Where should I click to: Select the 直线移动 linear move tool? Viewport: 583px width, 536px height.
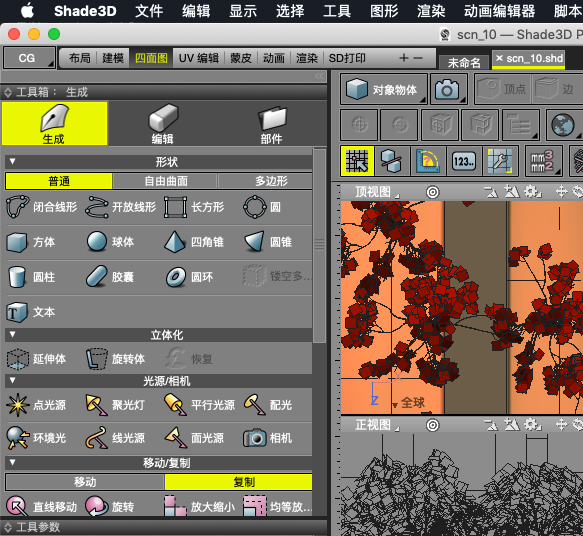coord(42,506)
